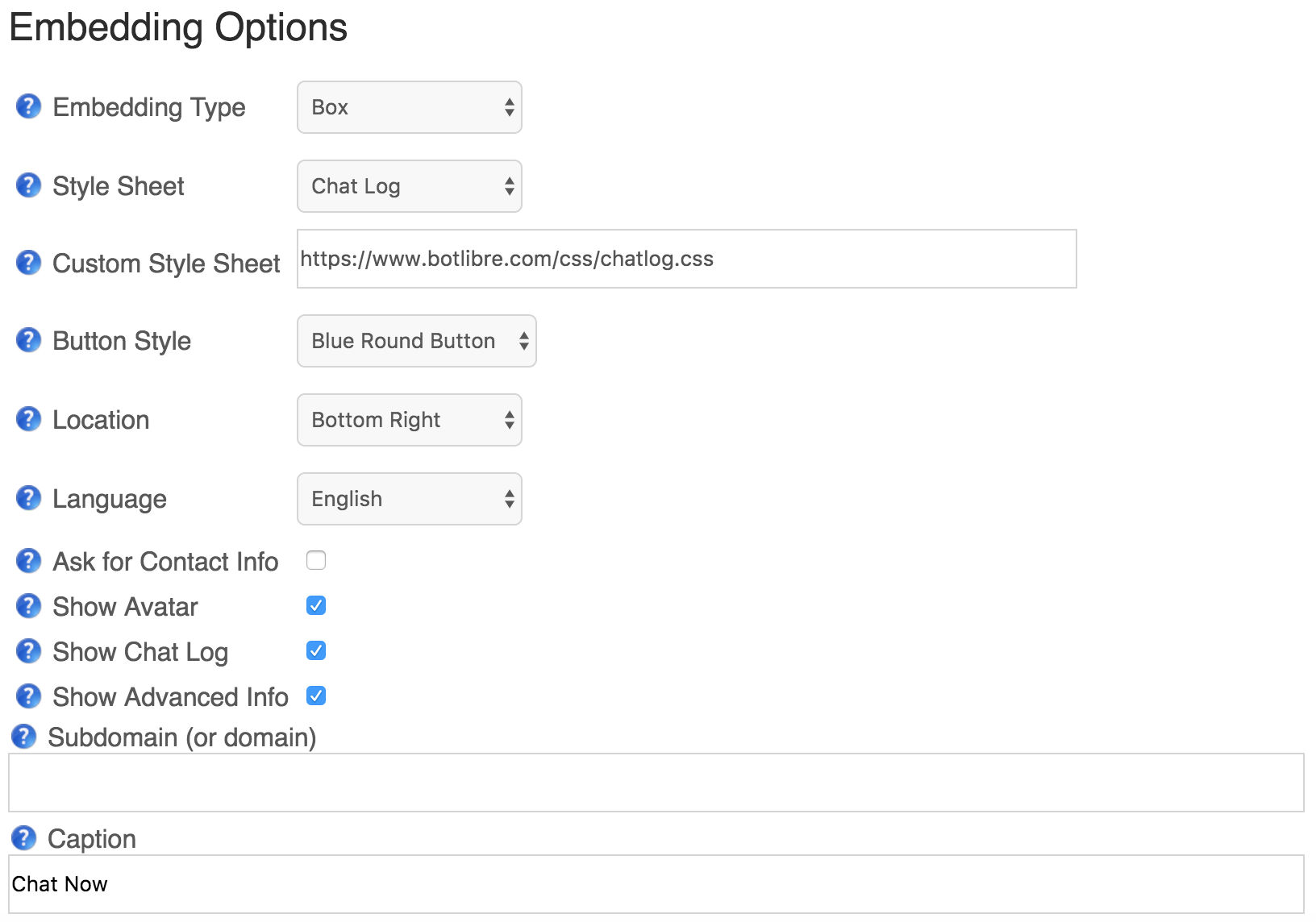
Task: Open the Embedding Type dropdown
Action: pos(409,107)
